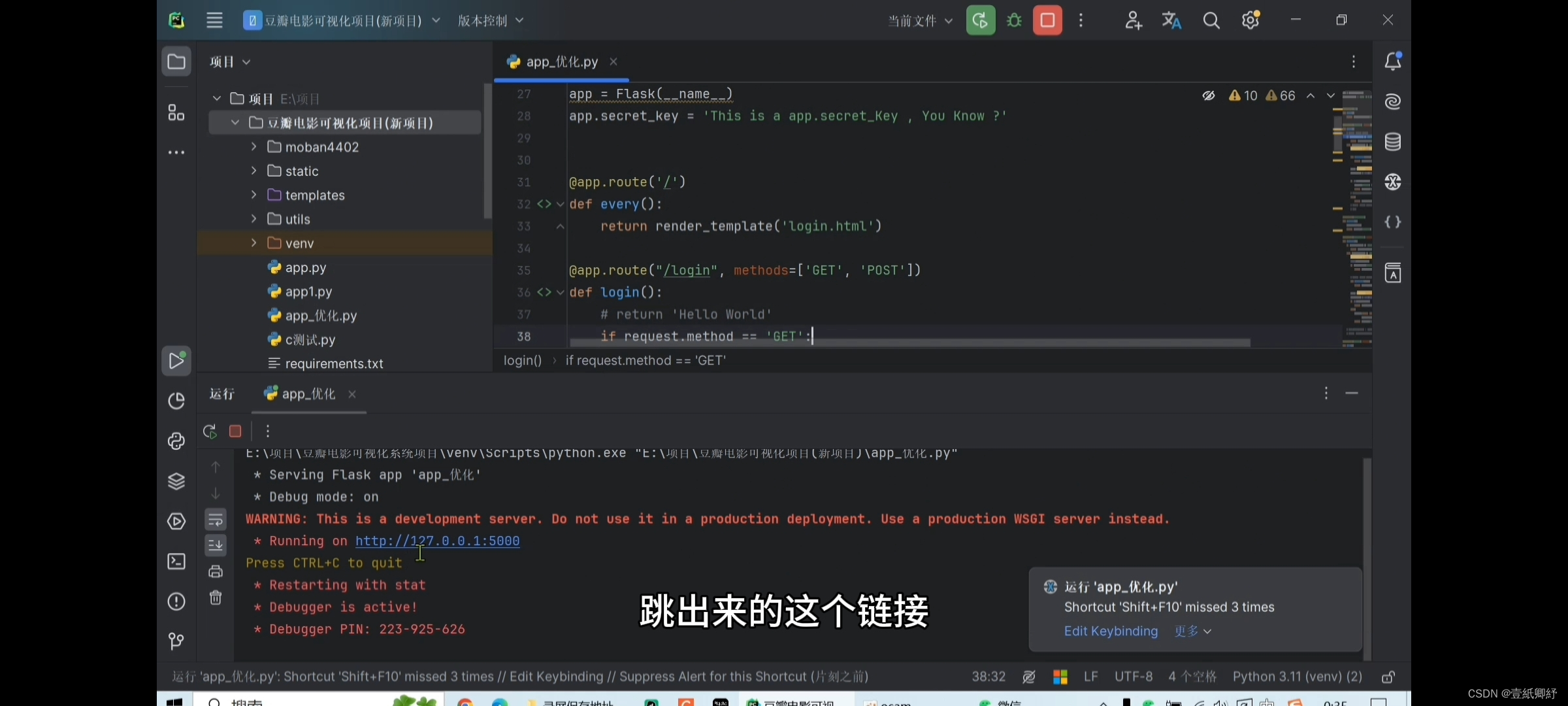Viewport: 1568px width, 706px height.
Task: Hide the app_优化 run panel
Action: (1351, 393)
